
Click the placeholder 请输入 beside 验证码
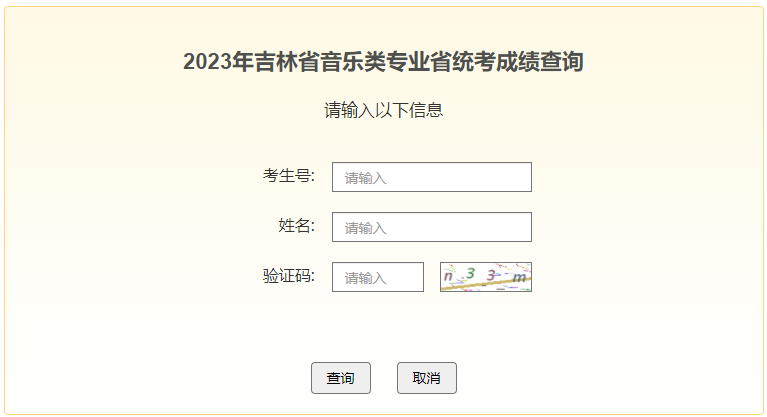[x=365, y=278]
